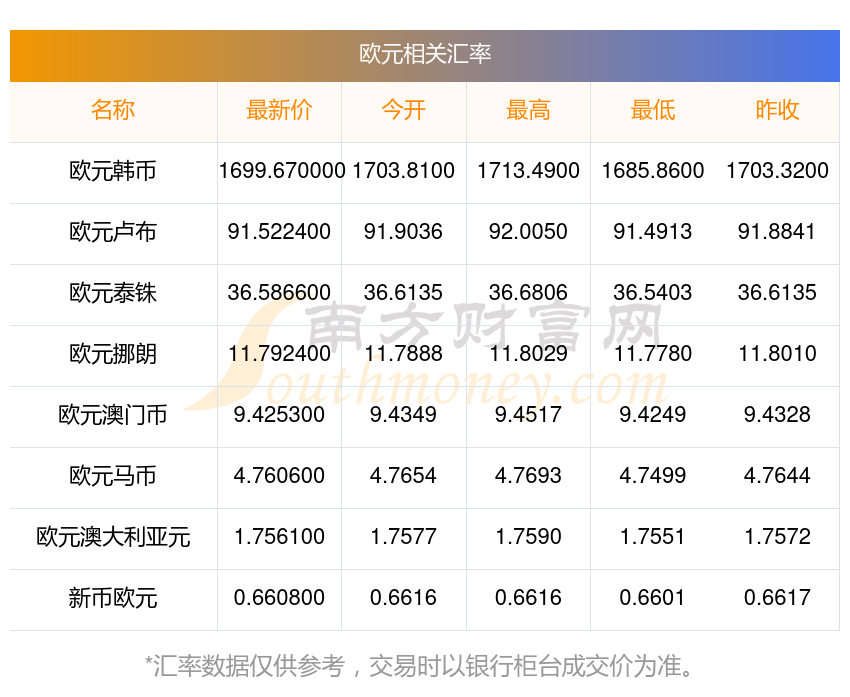Viewport: 850px width, 697px height.
Task: Select the 最低 column header
Action: tap(653, 111)
